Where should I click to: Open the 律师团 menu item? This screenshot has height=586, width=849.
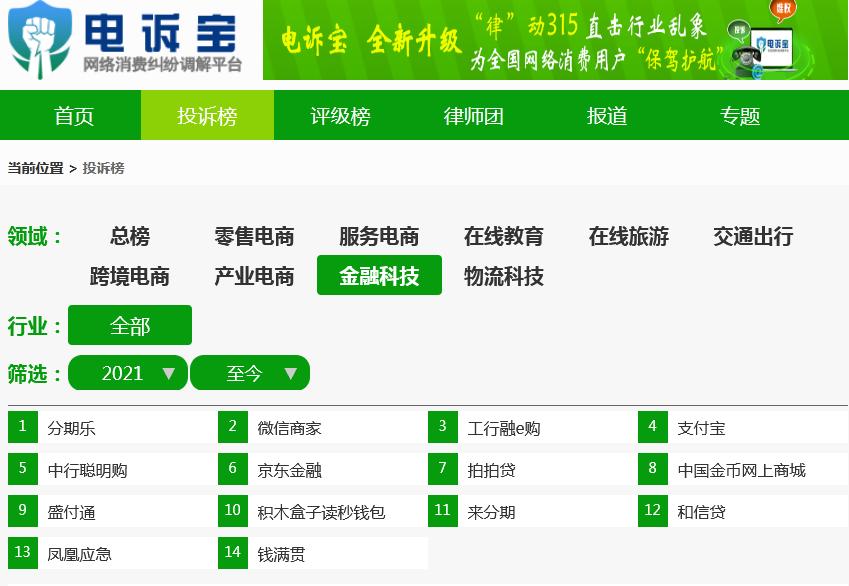(471, 115)
